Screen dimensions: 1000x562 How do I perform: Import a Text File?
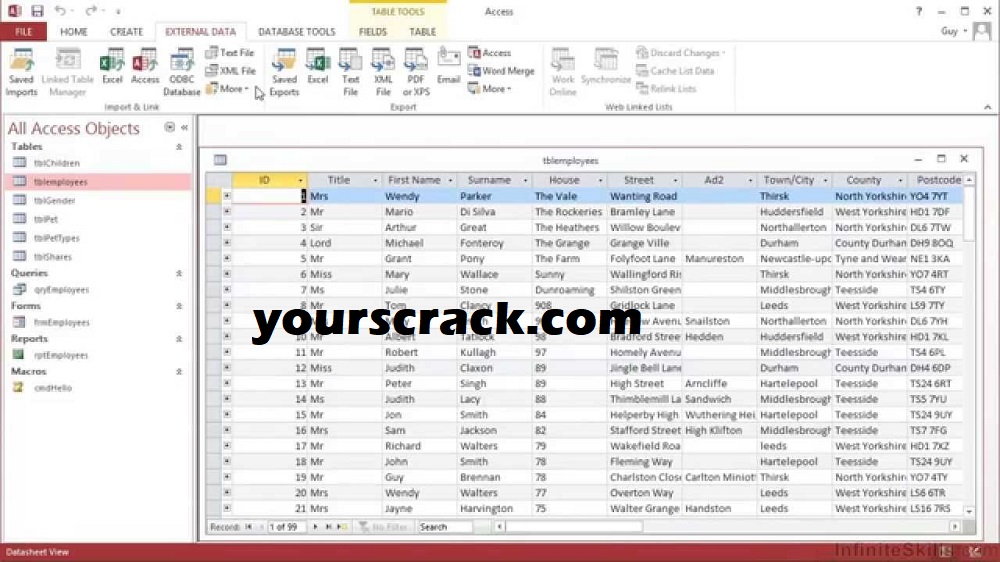230,53
